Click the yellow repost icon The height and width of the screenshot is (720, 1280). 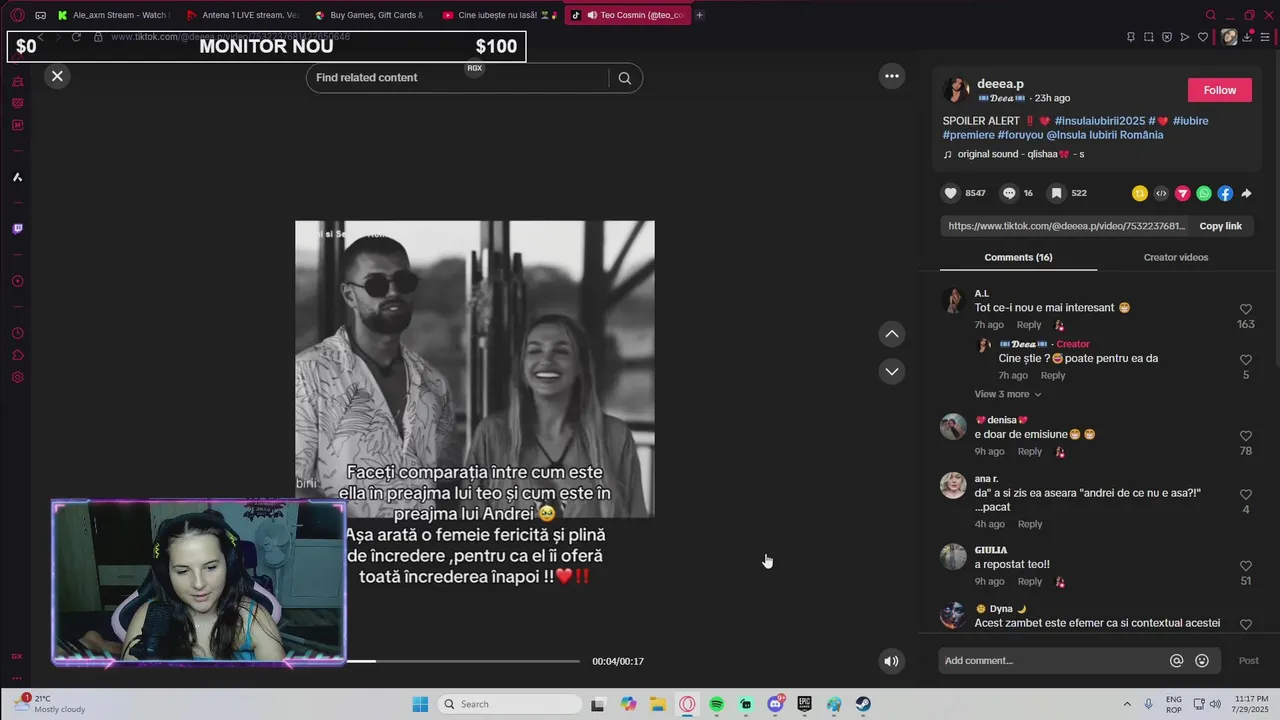point(1139,194)
